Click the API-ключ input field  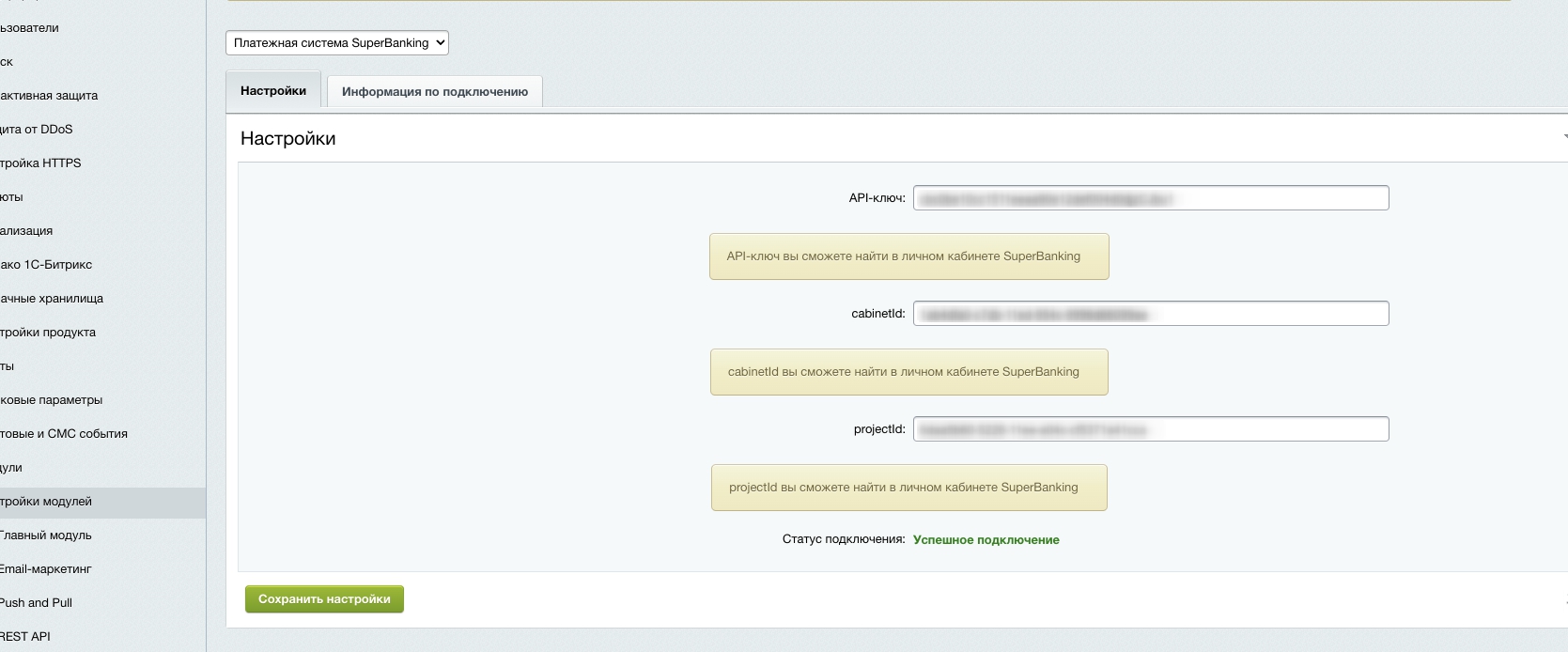coord(1150,198)
